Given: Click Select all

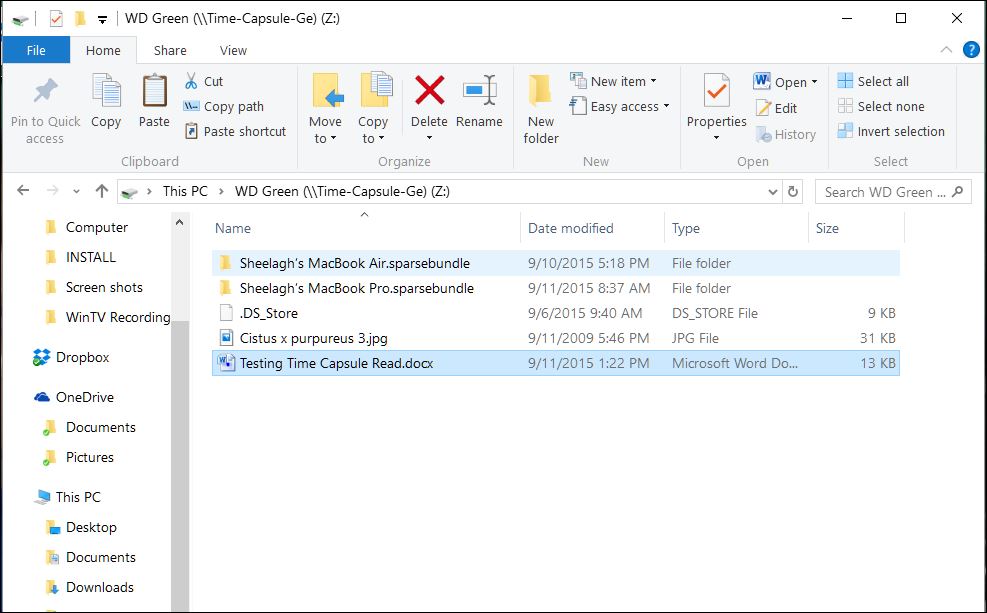Looking at the screenshot, I should (873, 81).
